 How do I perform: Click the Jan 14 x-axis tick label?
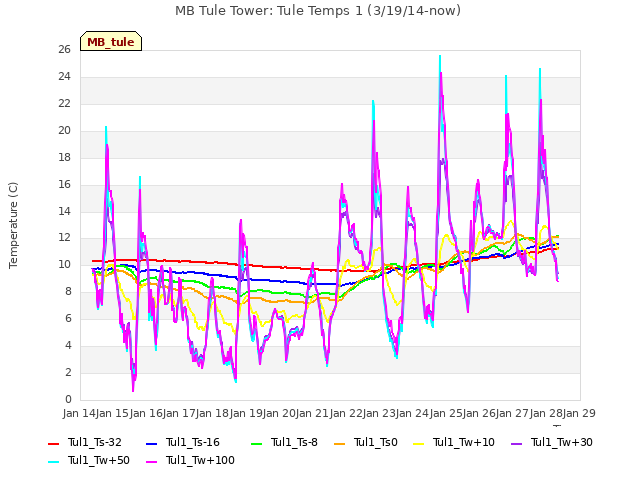[x=79, y=413]
